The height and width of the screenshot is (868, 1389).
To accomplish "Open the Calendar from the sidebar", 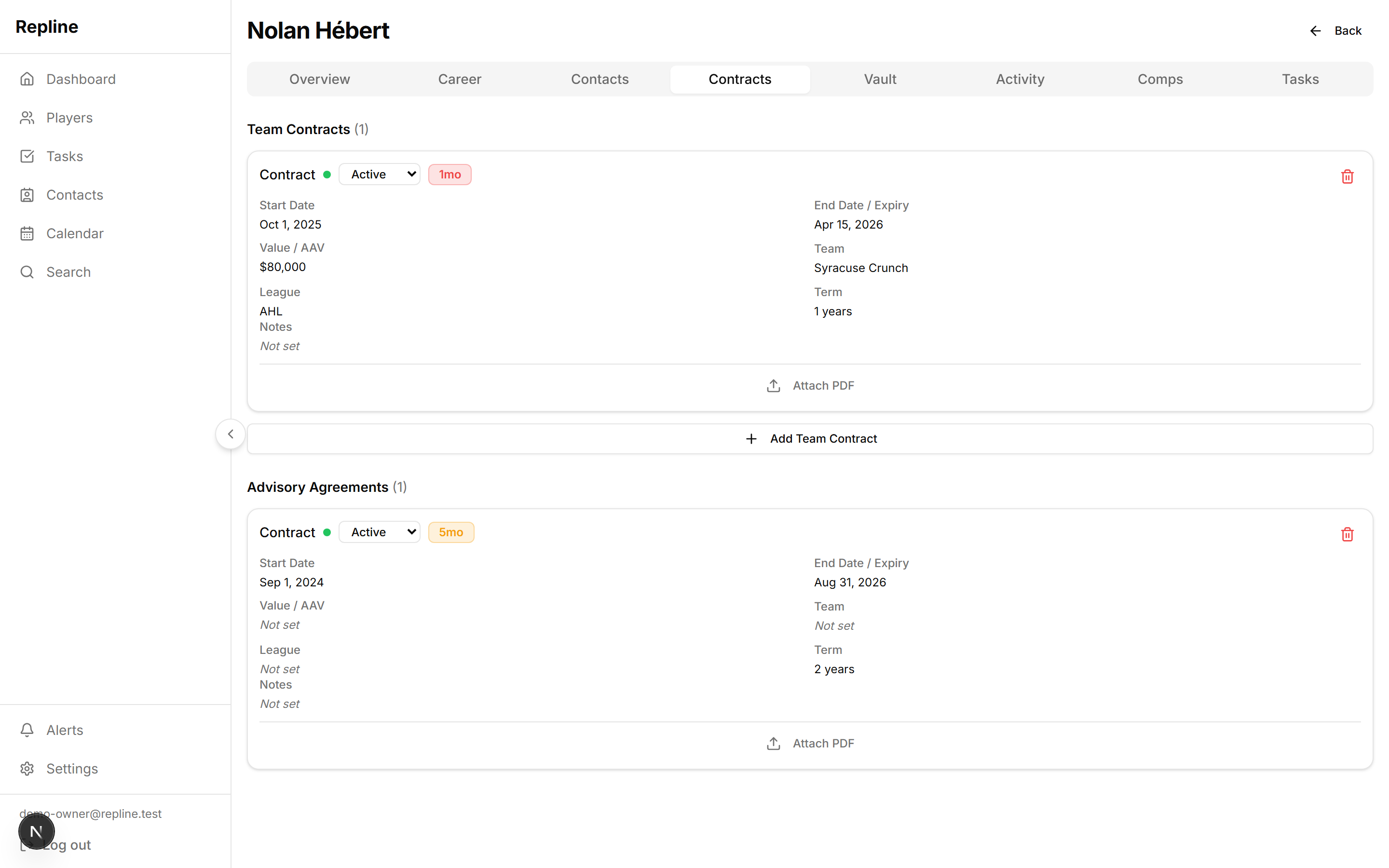I will (75, 233).
